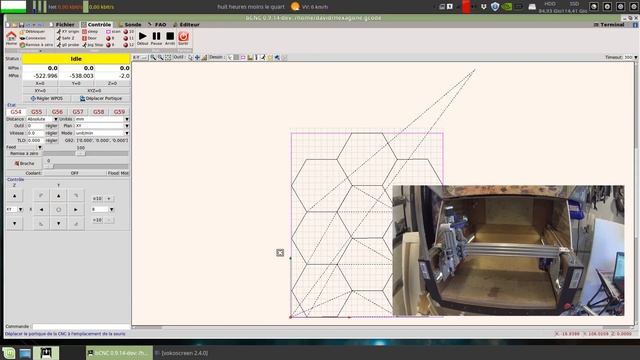Fit drawing to the canvas view
The height and width of the screenshot is (360, 640).
[x=168, y=58]
